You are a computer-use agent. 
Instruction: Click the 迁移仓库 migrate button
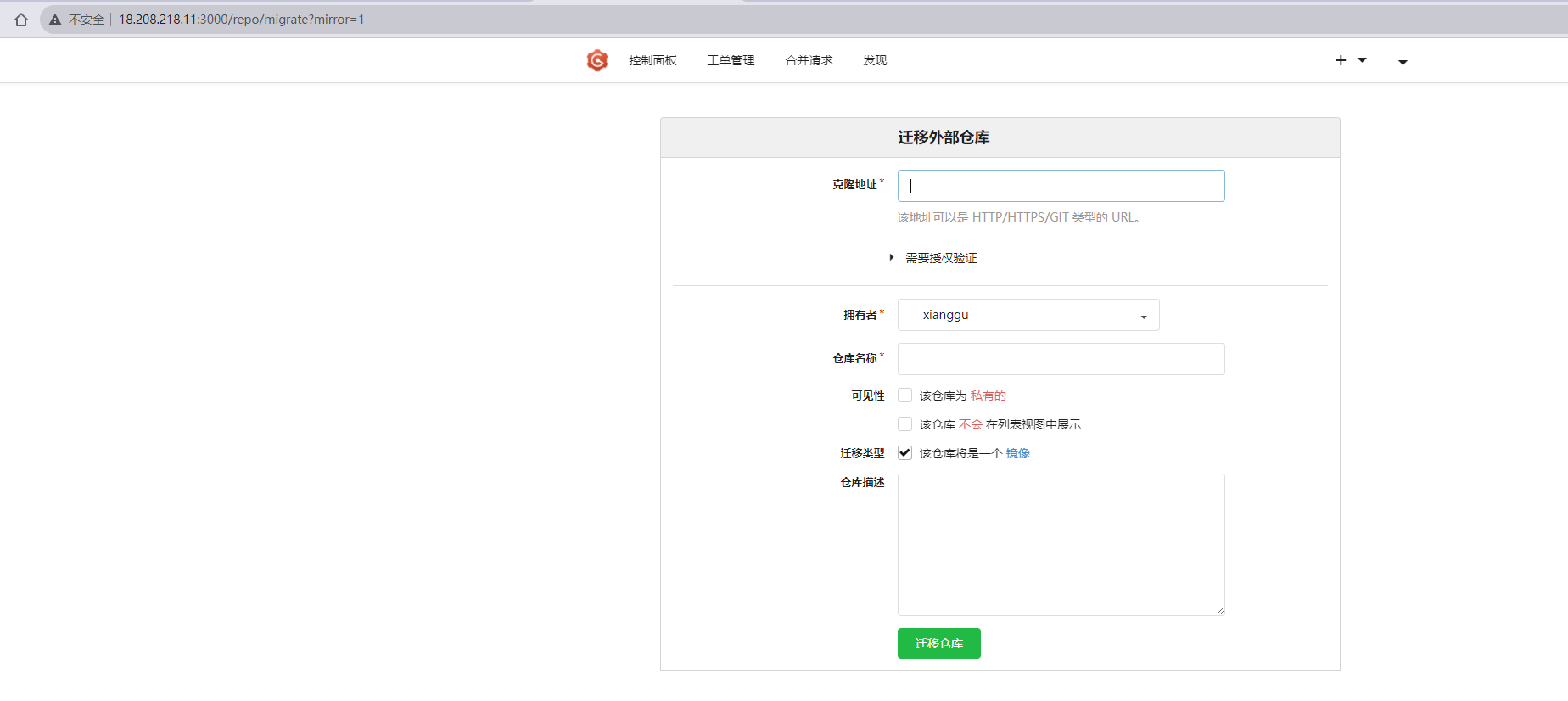click(939, 643)
